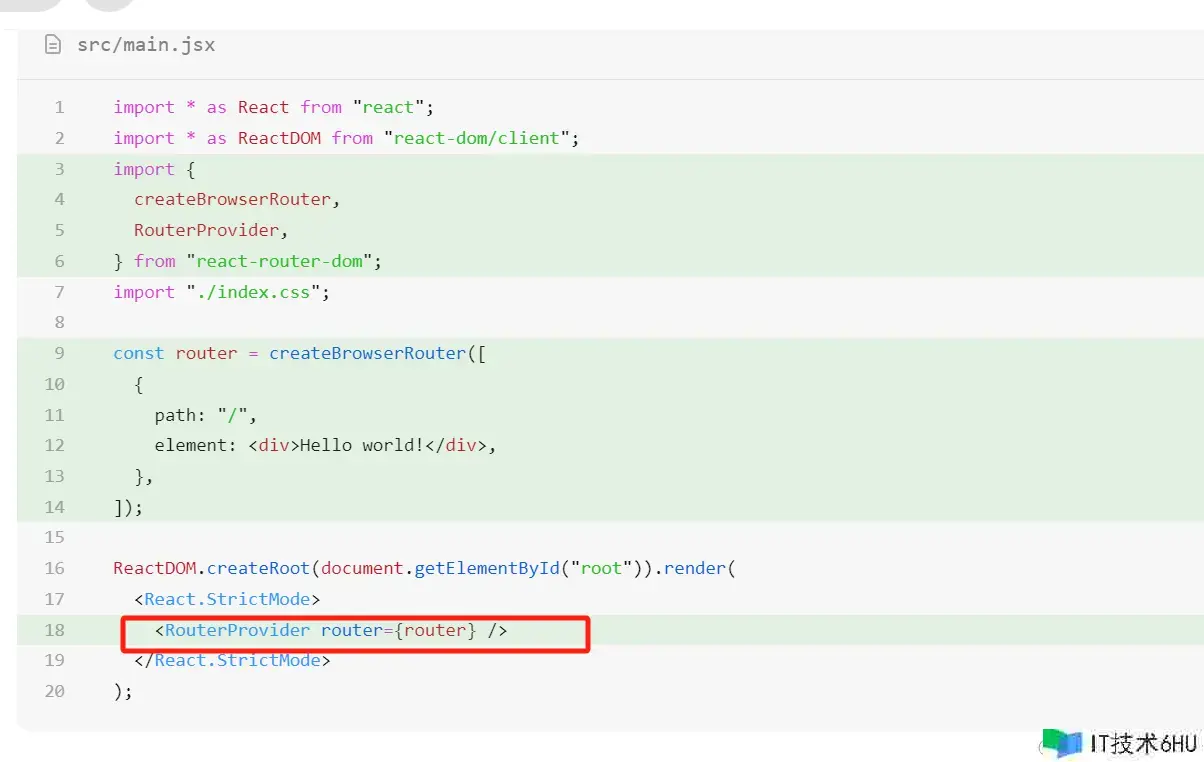Viewport: 1204px width, 762px height.
Task: Click getElementById on line 16
Action: pyautogui.click(x=484, y=568)
